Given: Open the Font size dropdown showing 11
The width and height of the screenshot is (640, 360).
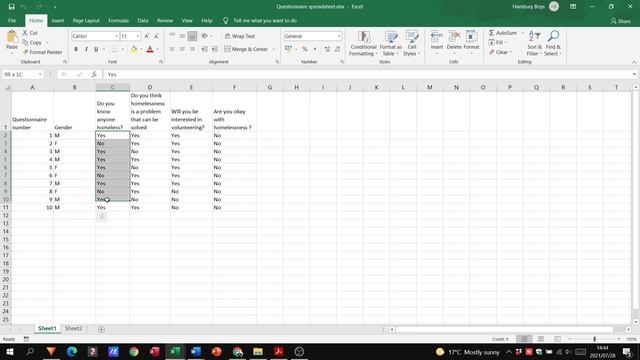Looking at the screenshot, I should click(x=138, y=36).
